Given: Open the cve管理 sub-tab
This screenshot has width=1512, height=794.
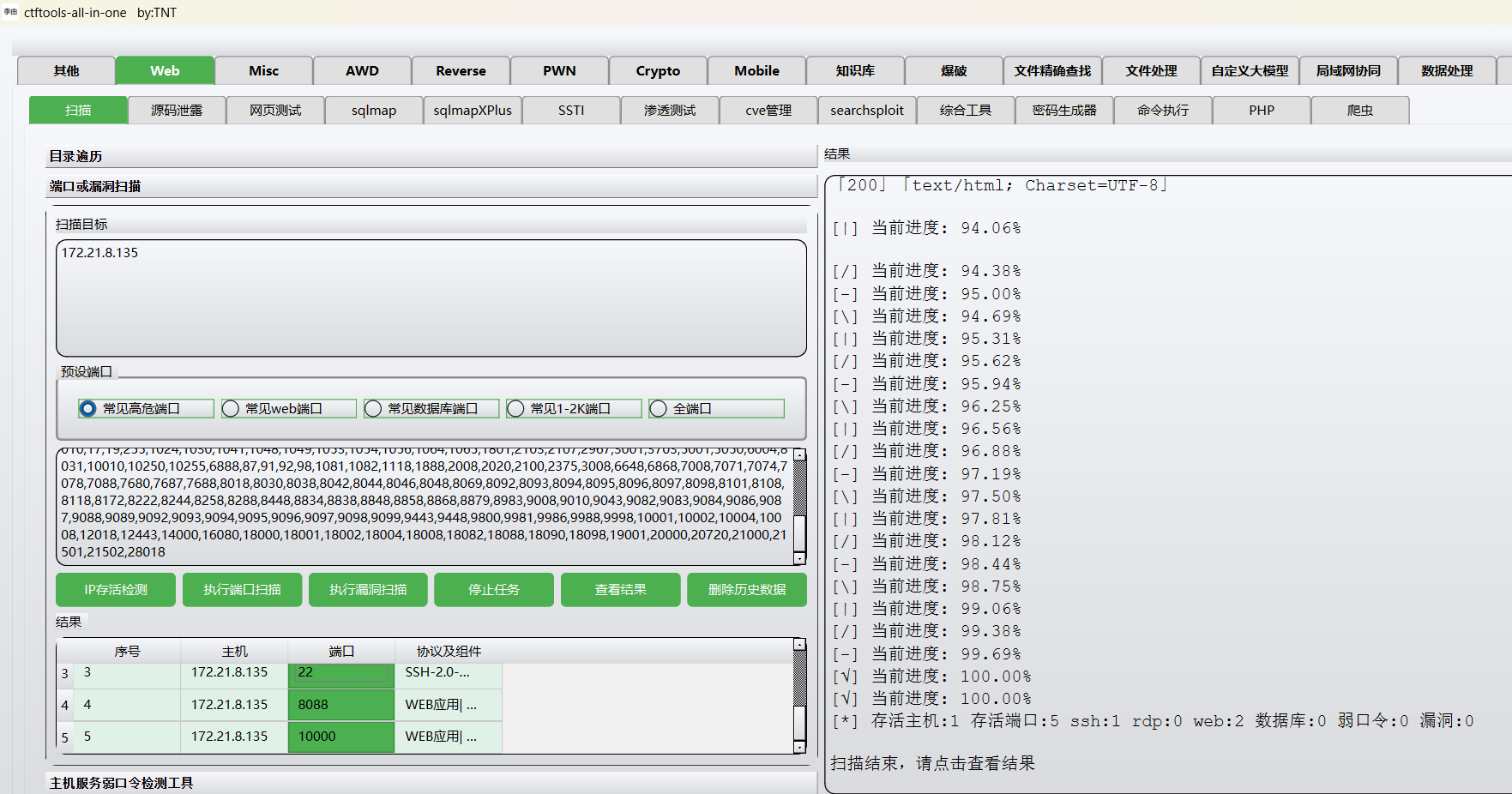Looking at the screenshot, I should coord(768,110).
